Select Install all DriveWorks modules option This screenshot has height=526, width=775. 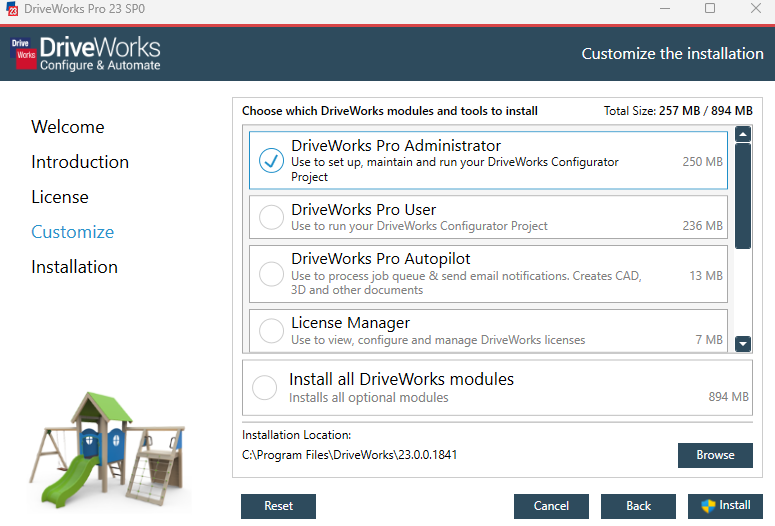click(265, 388)
